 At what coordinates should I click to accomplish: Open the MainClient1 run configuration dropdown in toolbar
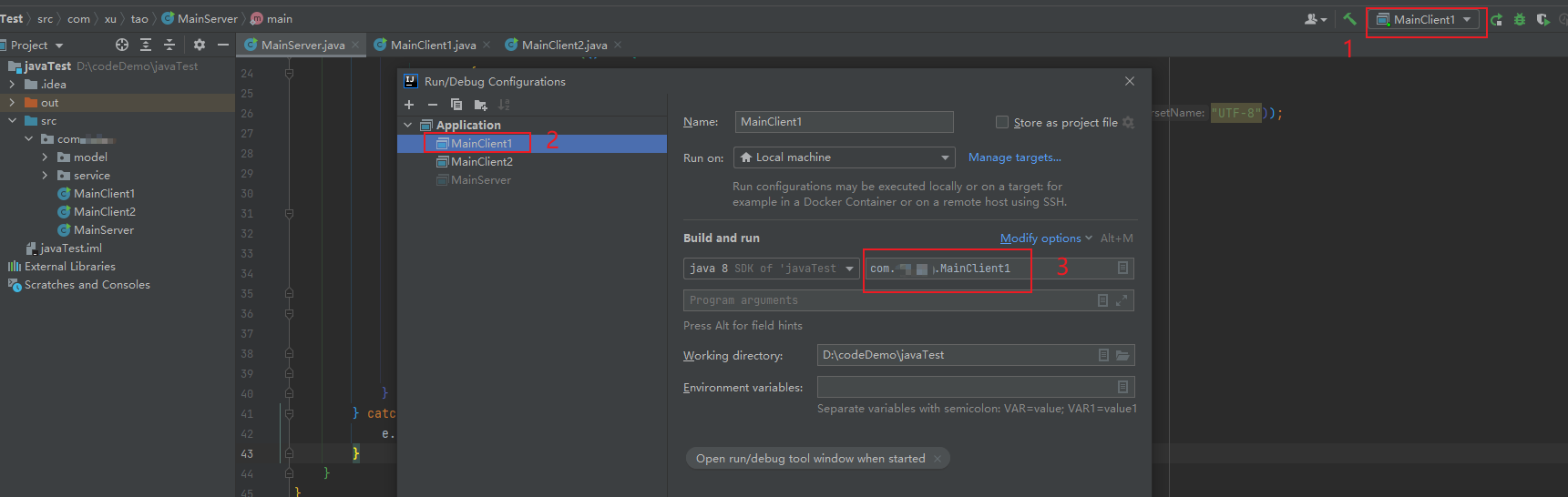point(1424,19)
